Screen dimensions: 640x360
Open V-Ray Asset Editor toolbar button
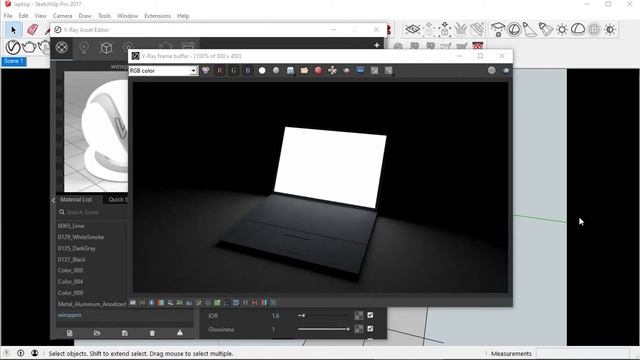(13, 47)
